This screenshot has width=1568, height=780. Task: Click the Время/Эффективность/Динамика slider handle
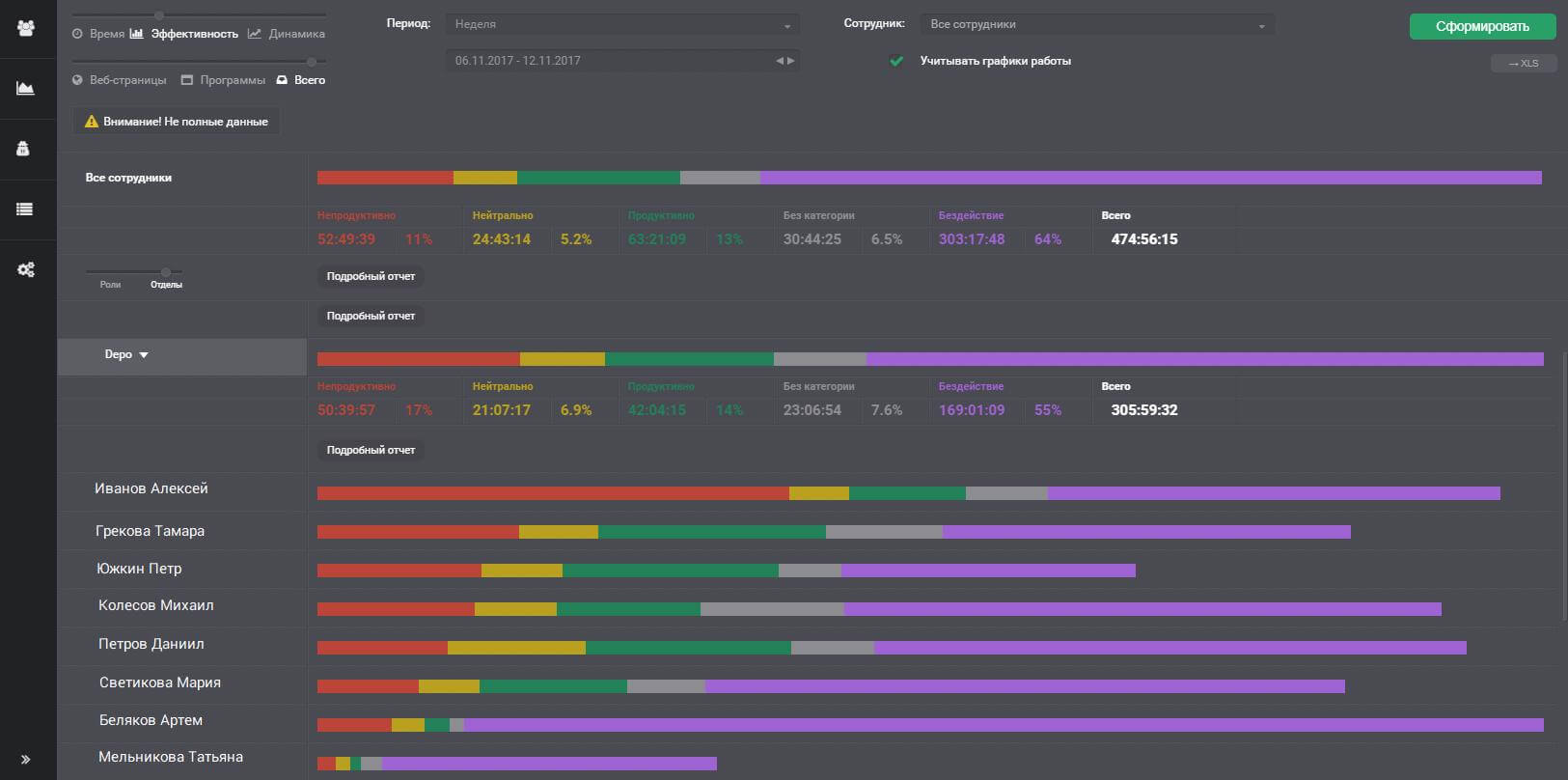[x=159, y=14]
